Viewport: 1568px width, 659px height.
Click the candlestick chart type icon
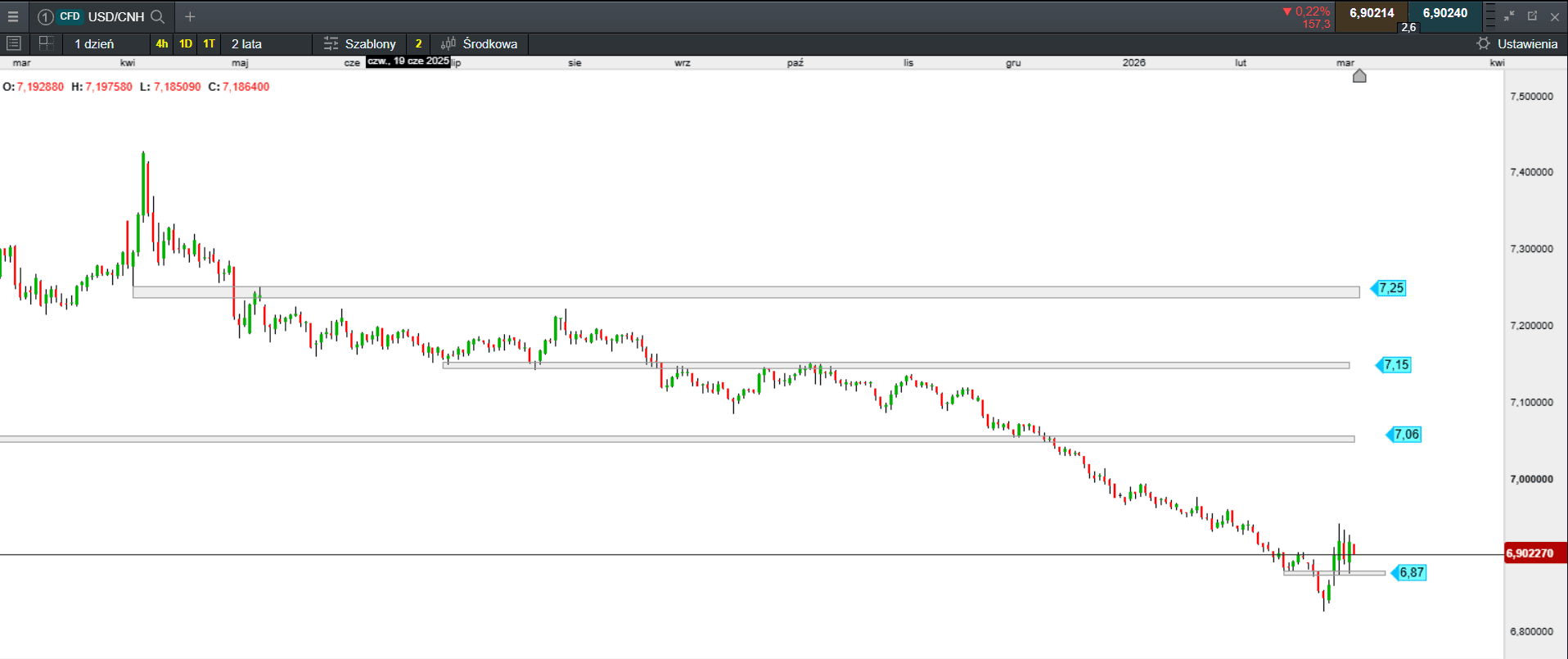click(x=448, y=43)
